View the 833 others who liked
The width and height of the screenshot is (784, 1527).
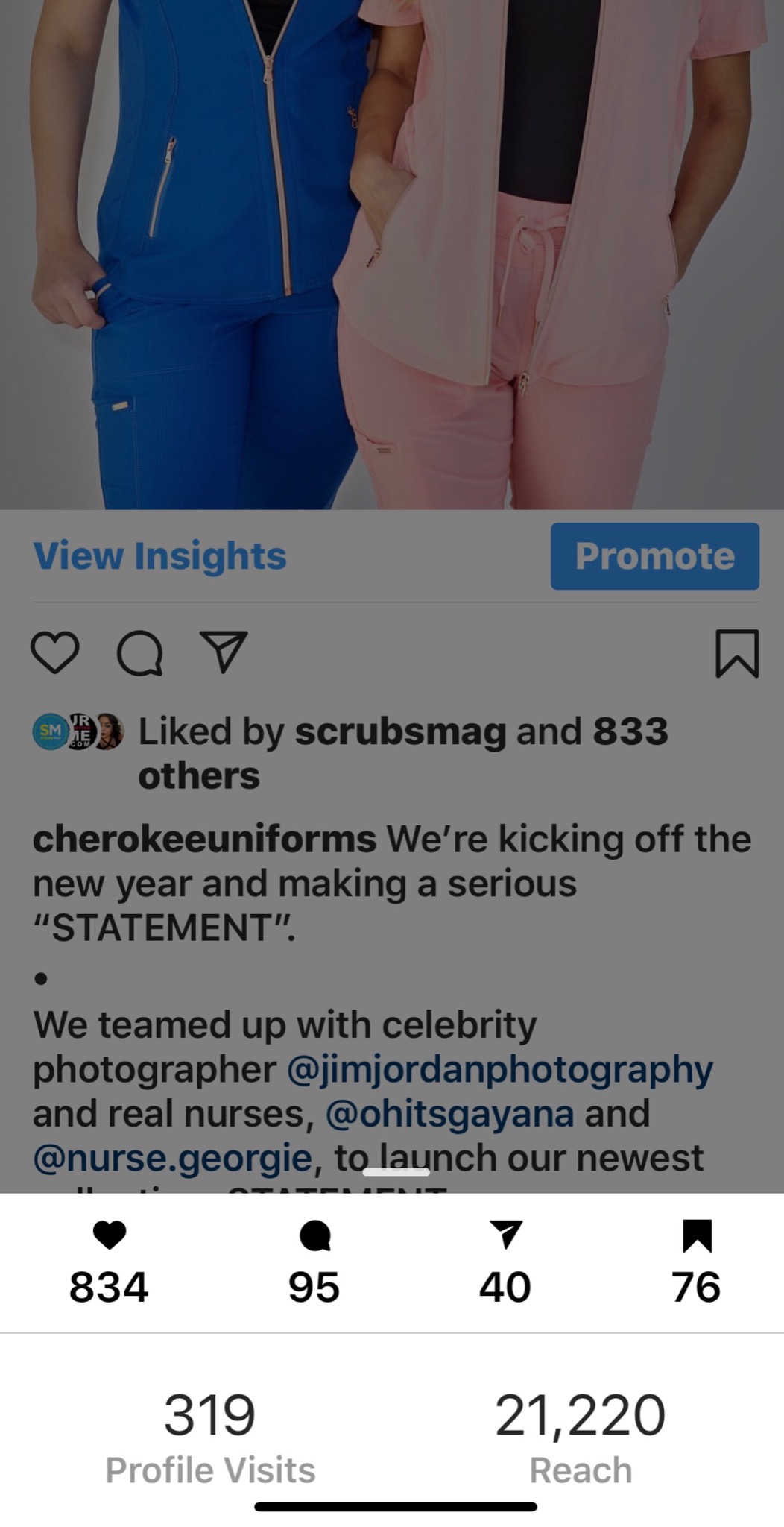coord(402,753)
